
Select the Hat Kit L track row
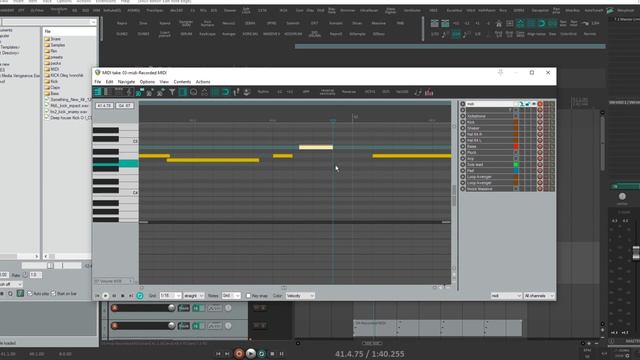pos(490,140)
